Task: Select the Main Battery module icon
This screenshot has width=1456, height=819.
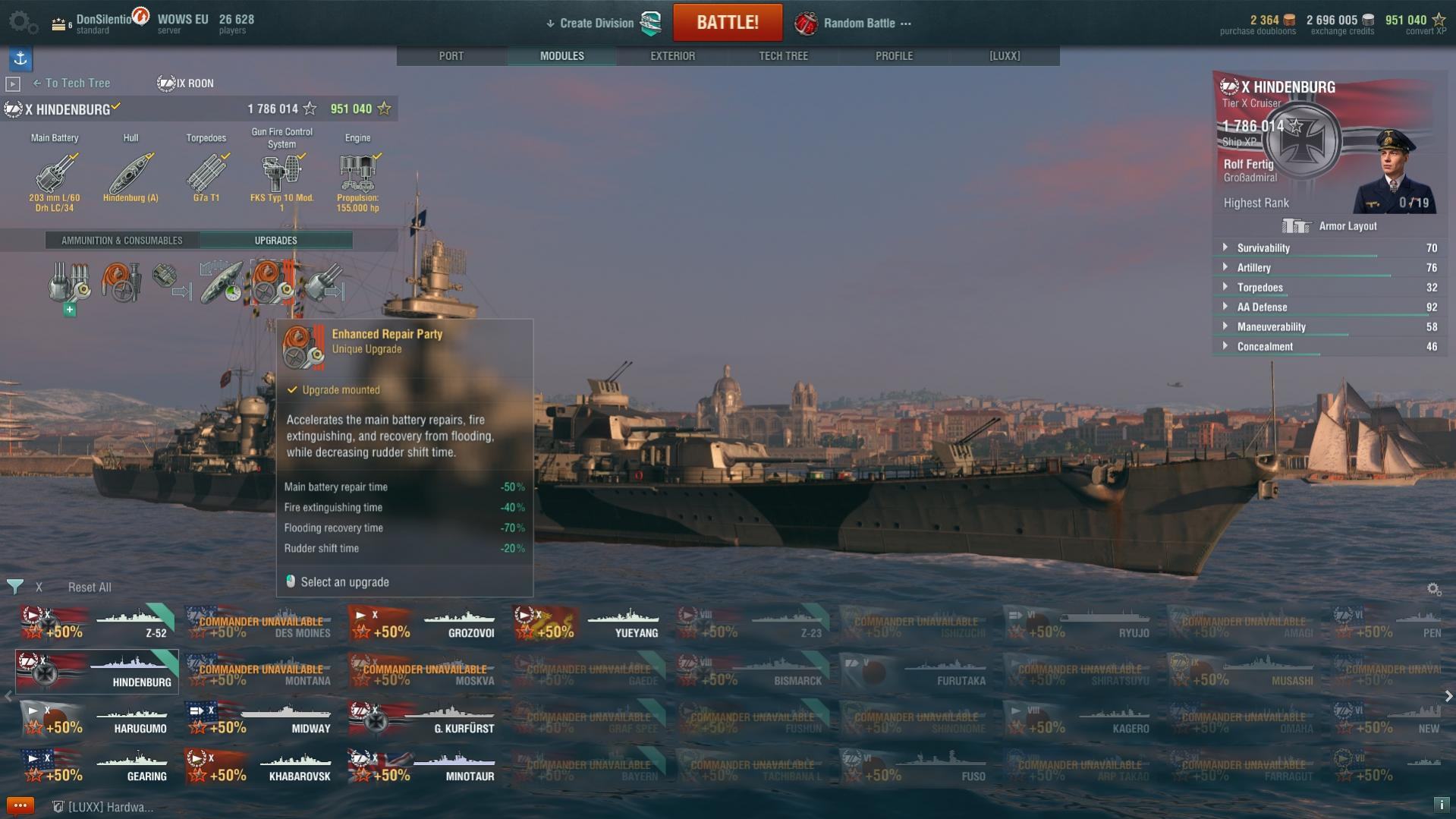Action: (x=55, y=173)
